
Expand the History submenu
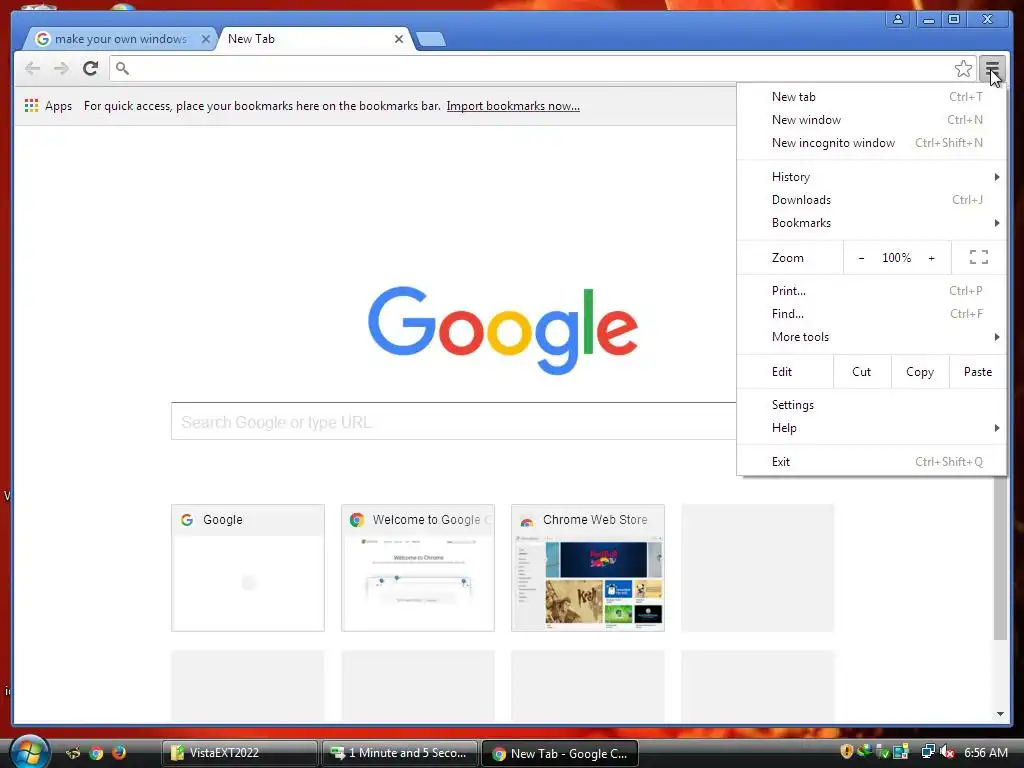872,176
